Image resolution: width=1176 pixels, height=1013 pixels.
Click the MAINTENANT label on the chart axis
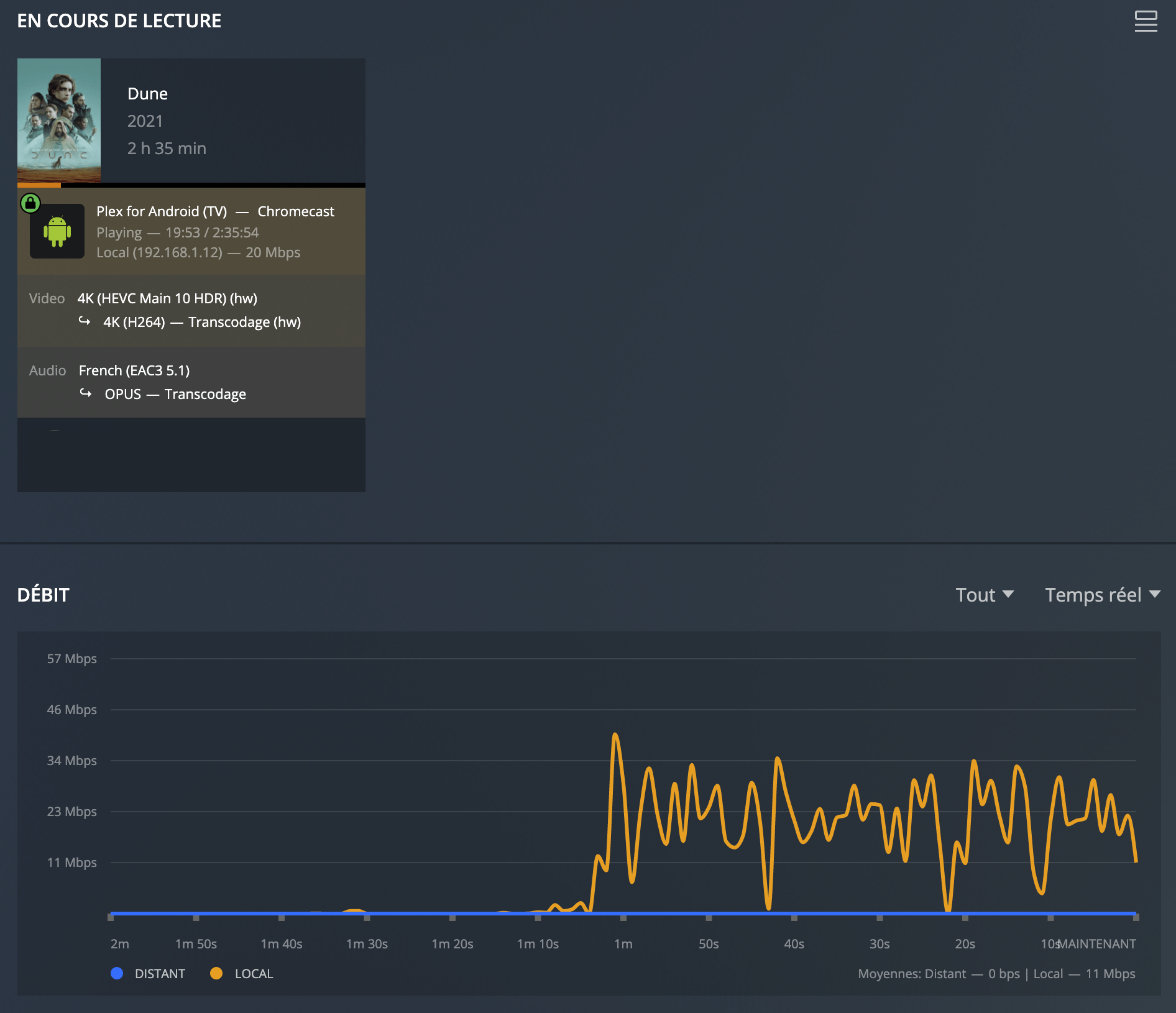tap(1097, 943)
